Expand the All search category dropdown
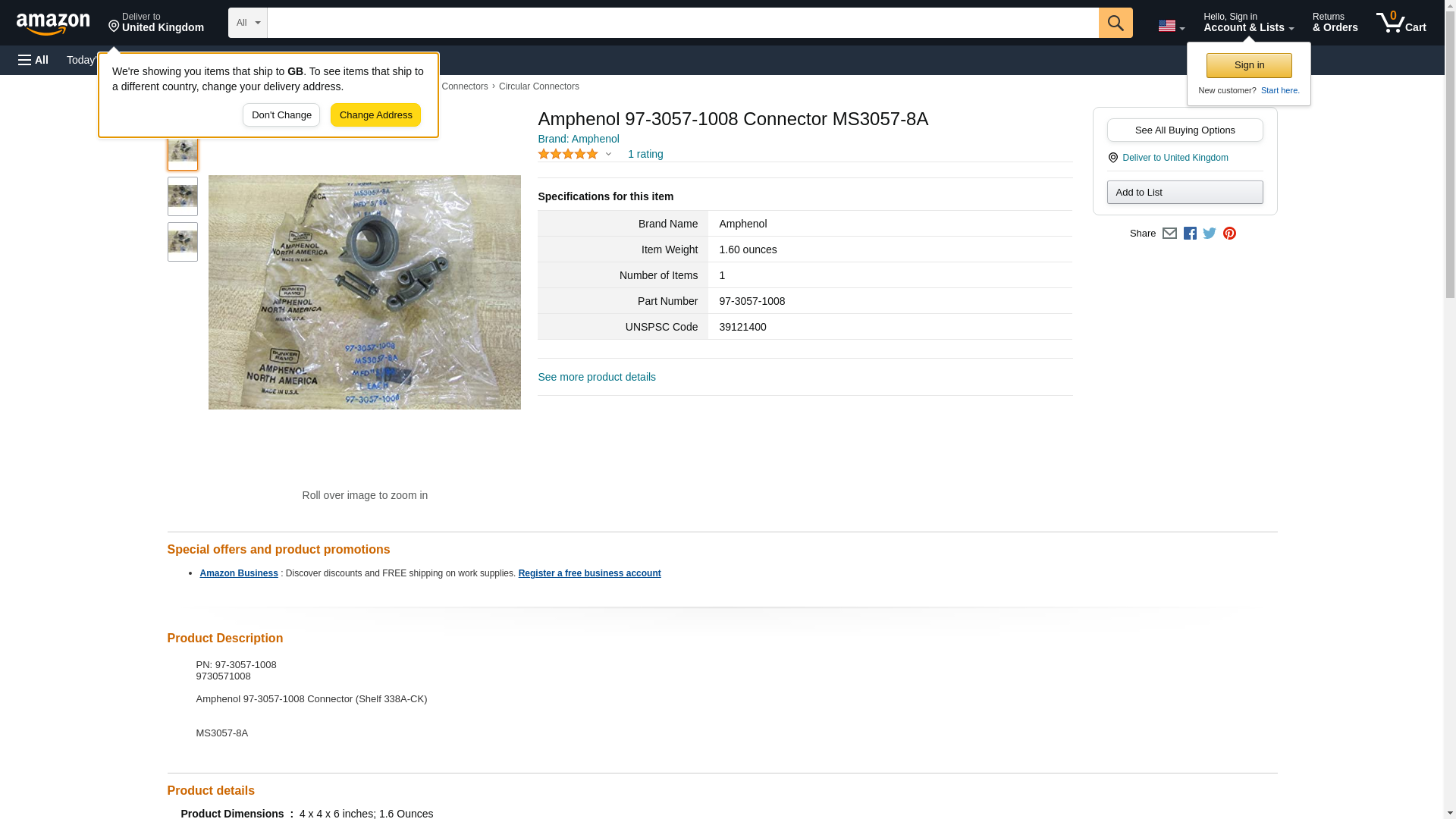The height and width of the screenshot is (819, 1456). tap(247, 23)
